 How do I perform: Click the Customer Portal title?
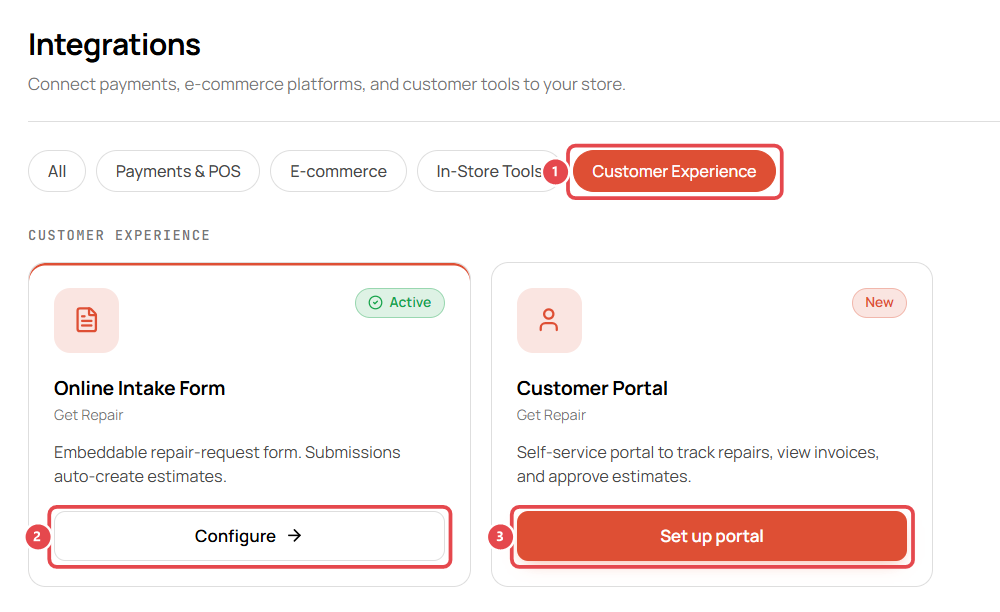pos(592,388)
